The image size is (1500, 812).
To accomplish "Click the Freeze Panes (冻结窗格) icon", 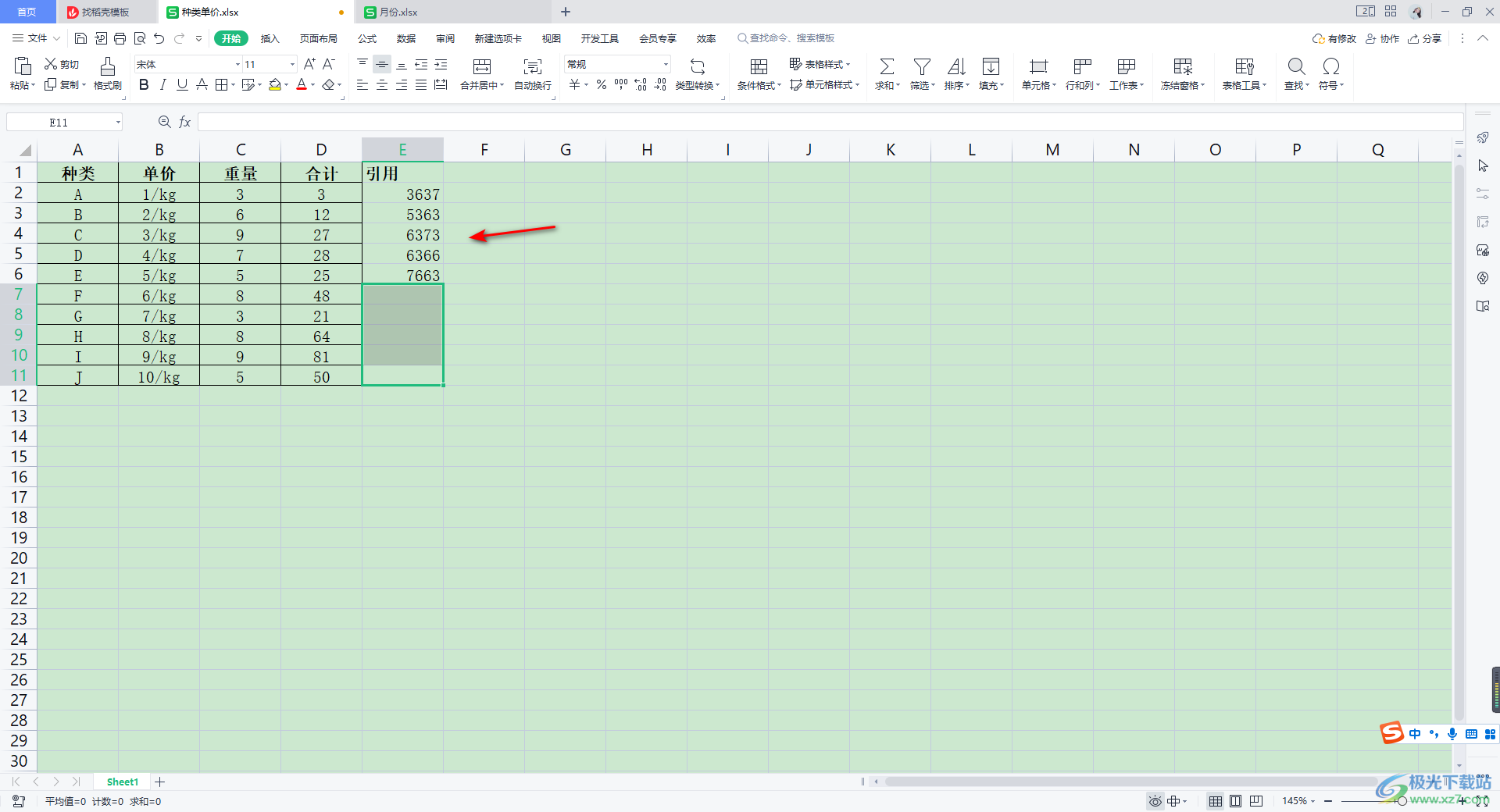I will point(1183,66).
